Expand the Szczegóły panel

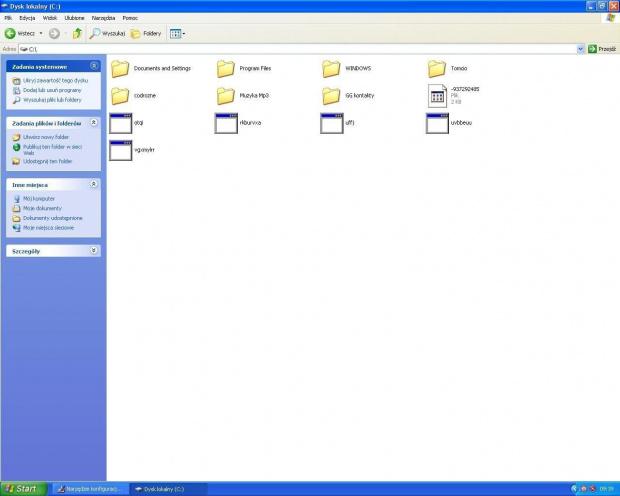[94, 251]
